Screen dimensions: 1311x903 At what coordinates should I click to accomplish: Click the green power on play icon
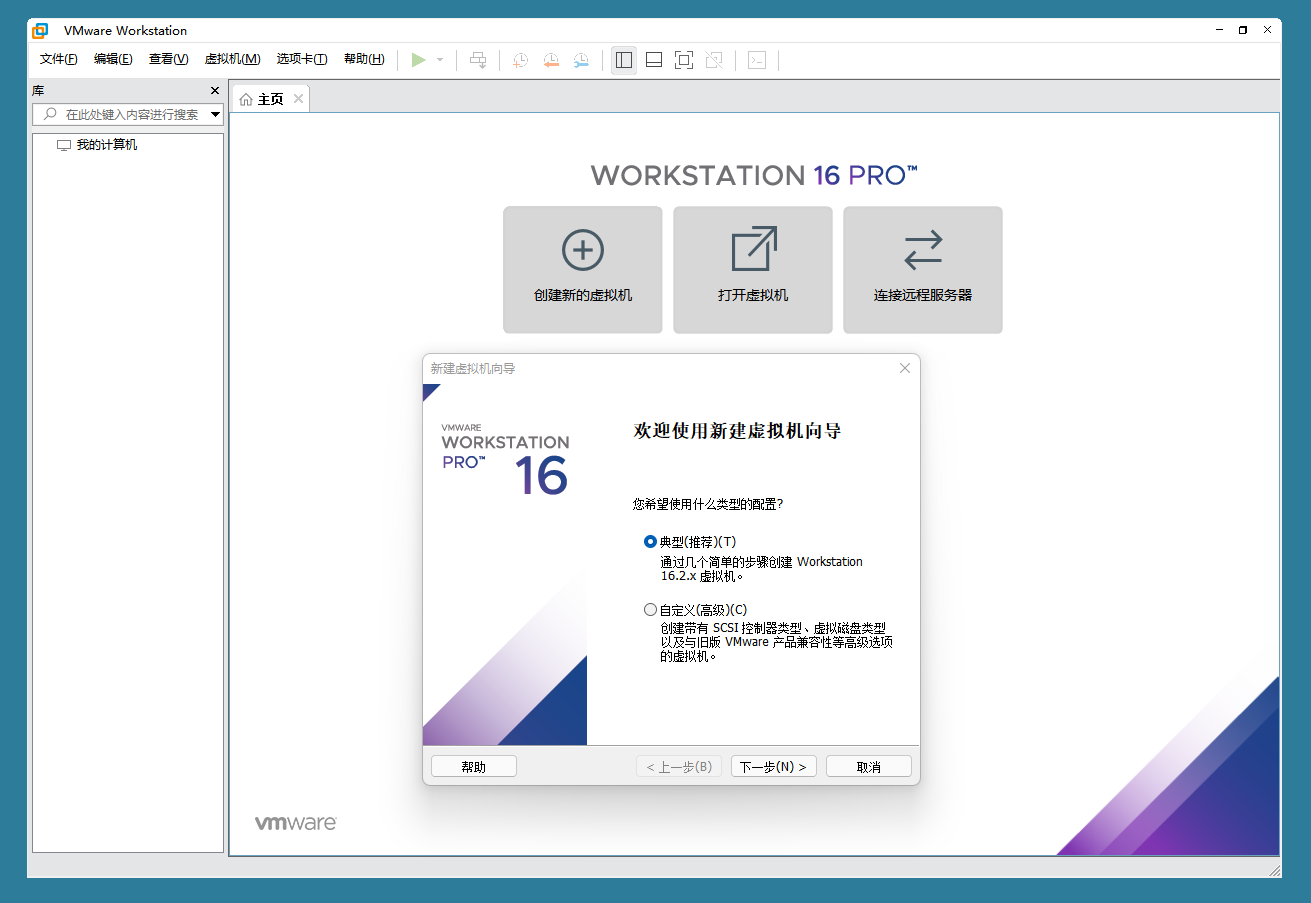(418, 60)
